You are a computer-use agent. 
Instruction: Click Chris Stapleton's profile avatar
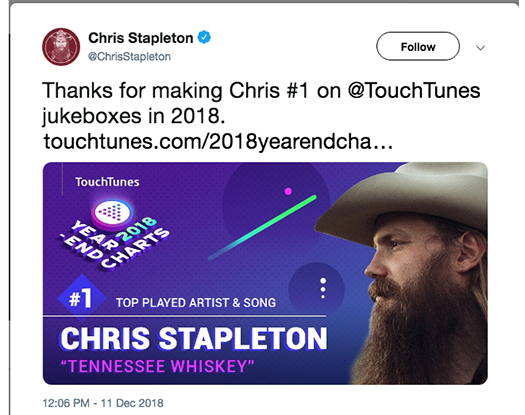click(61, 47)
